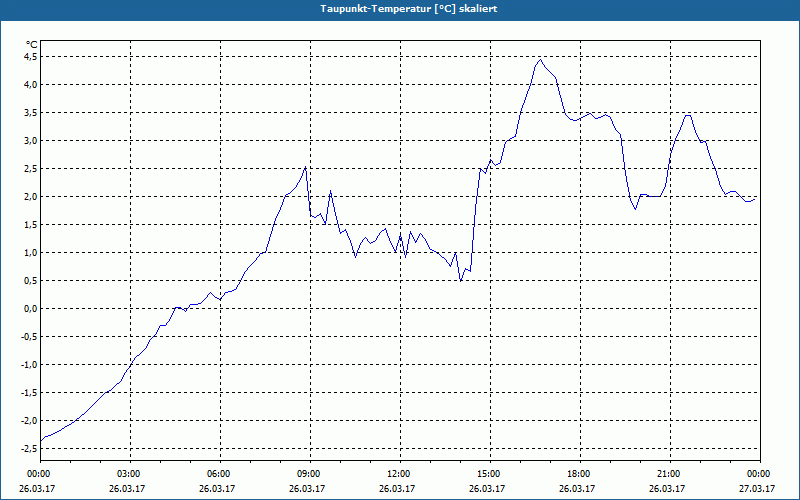Click the 26.03.17 date under 15:00

[x=487, y=489]
